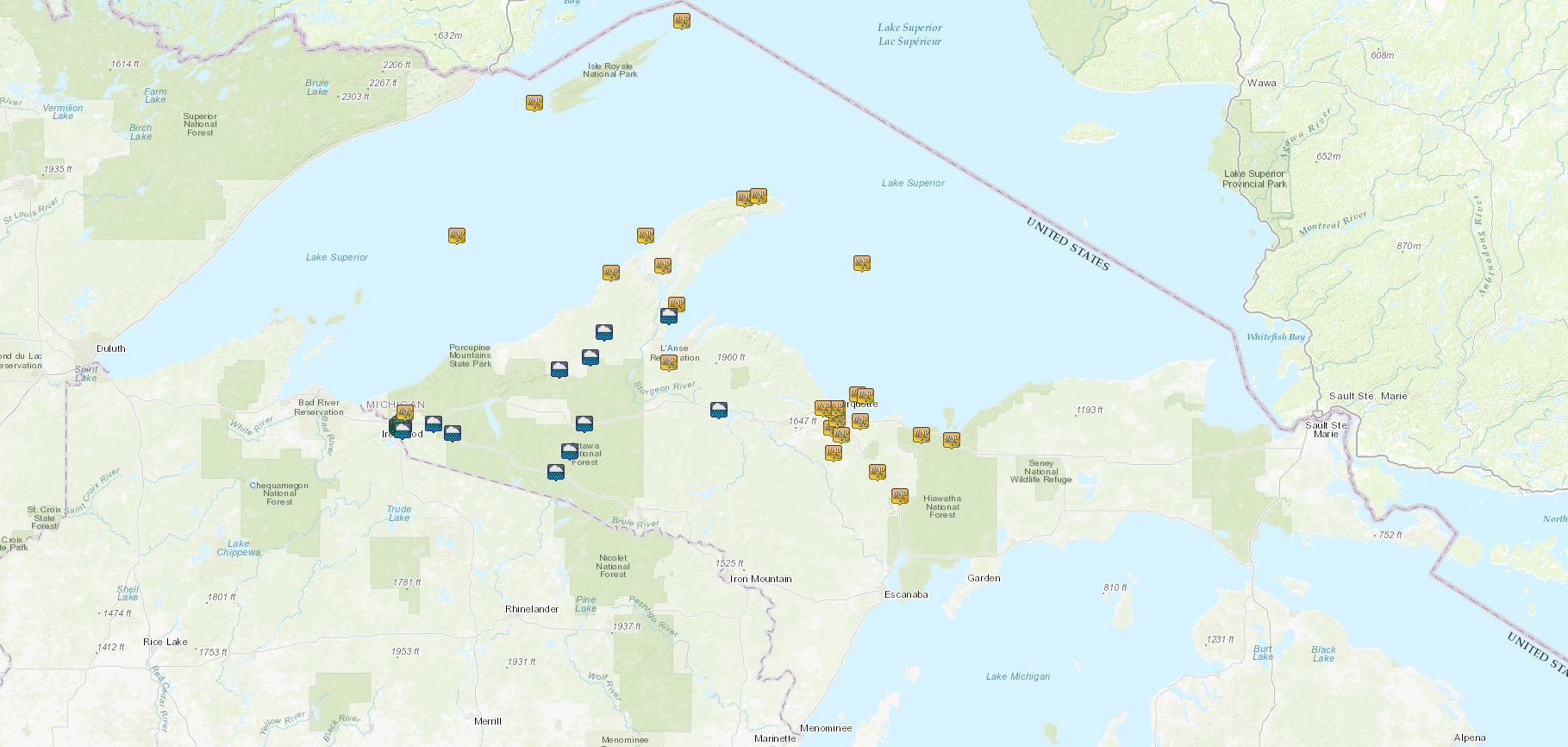1568x747 pixels.
Task: Click the Lac Supérieur label
Action: click(909, 41)
